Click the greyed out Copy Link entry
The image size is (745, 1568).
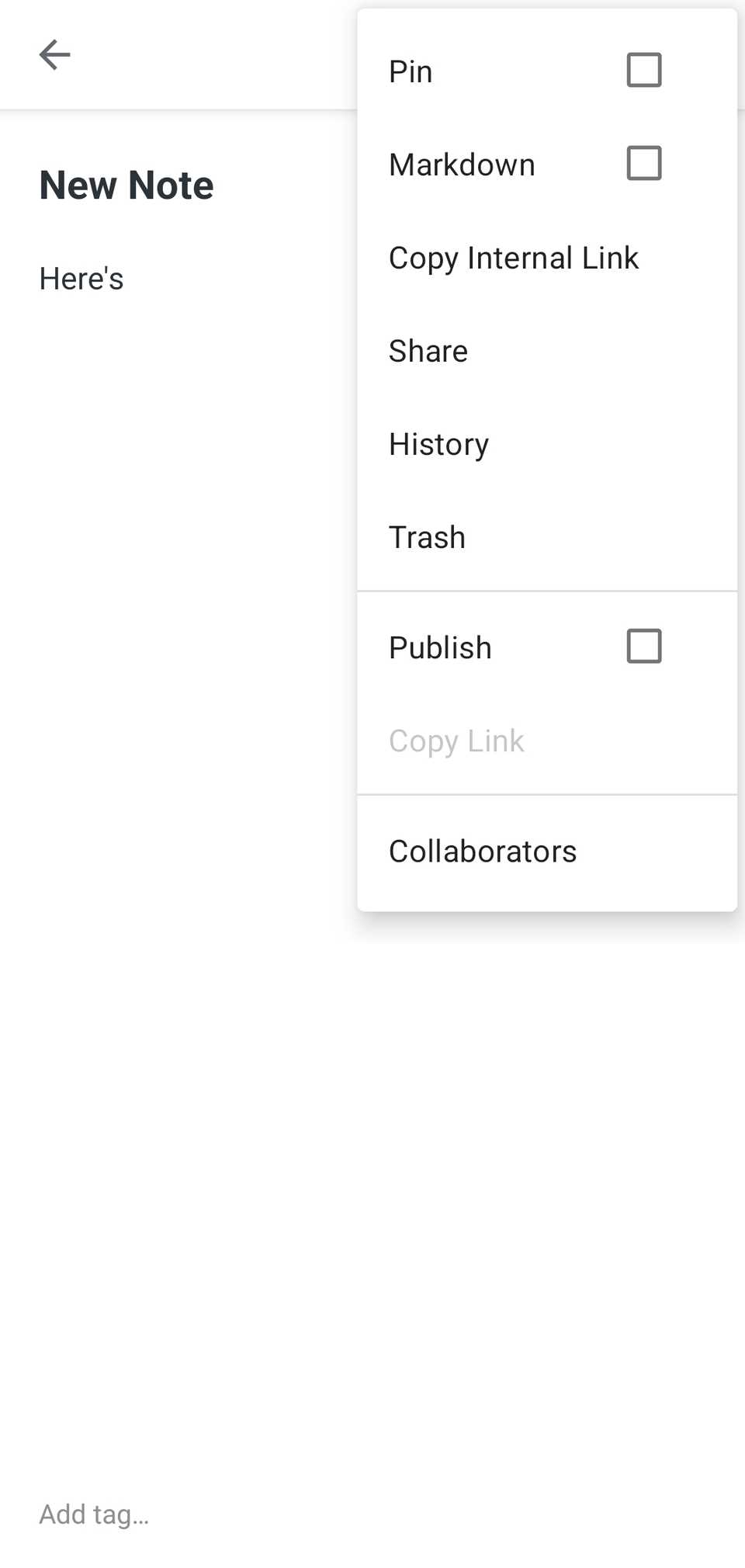[x=456, y=741]
